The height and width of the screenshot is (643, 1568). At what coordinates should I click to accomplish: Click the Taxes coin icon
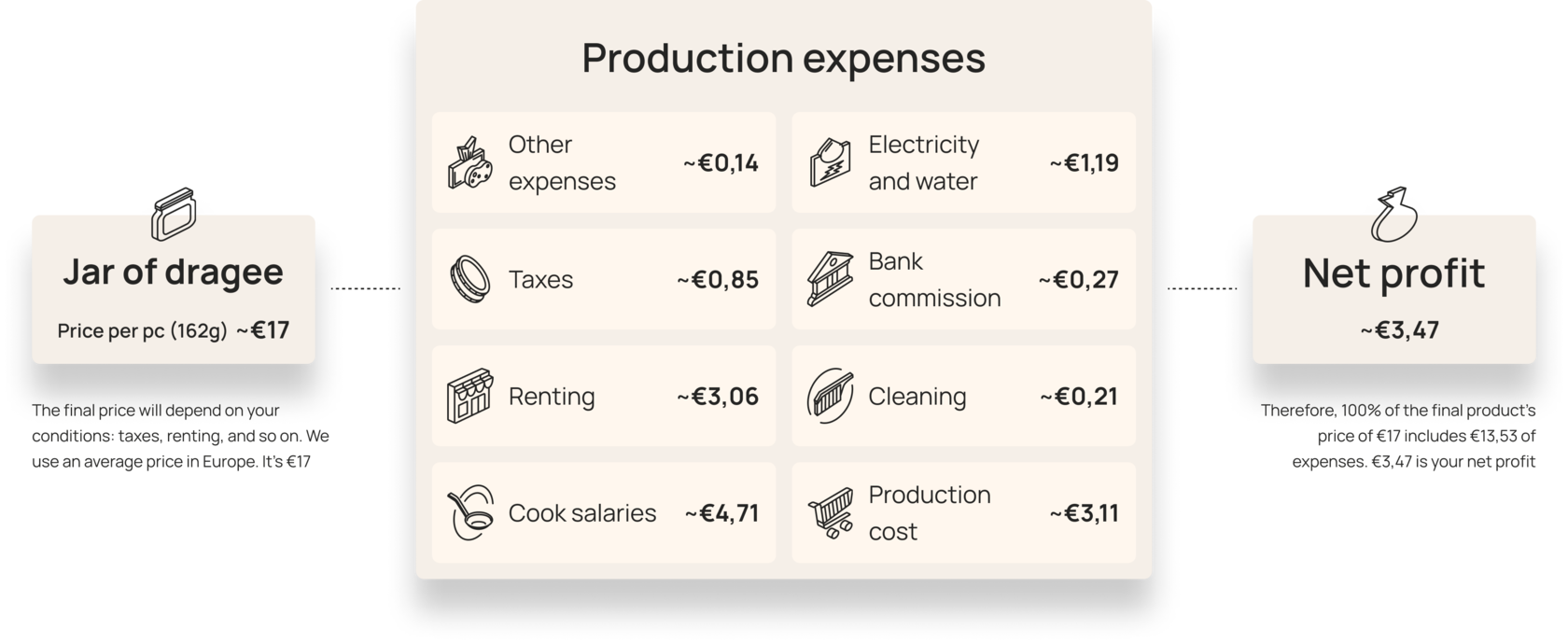[470, 279]
